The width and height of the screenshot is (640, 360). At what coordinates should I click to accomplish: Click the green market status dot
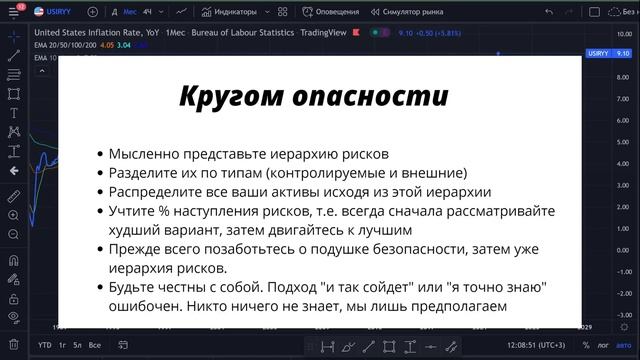tap(375, 33)
